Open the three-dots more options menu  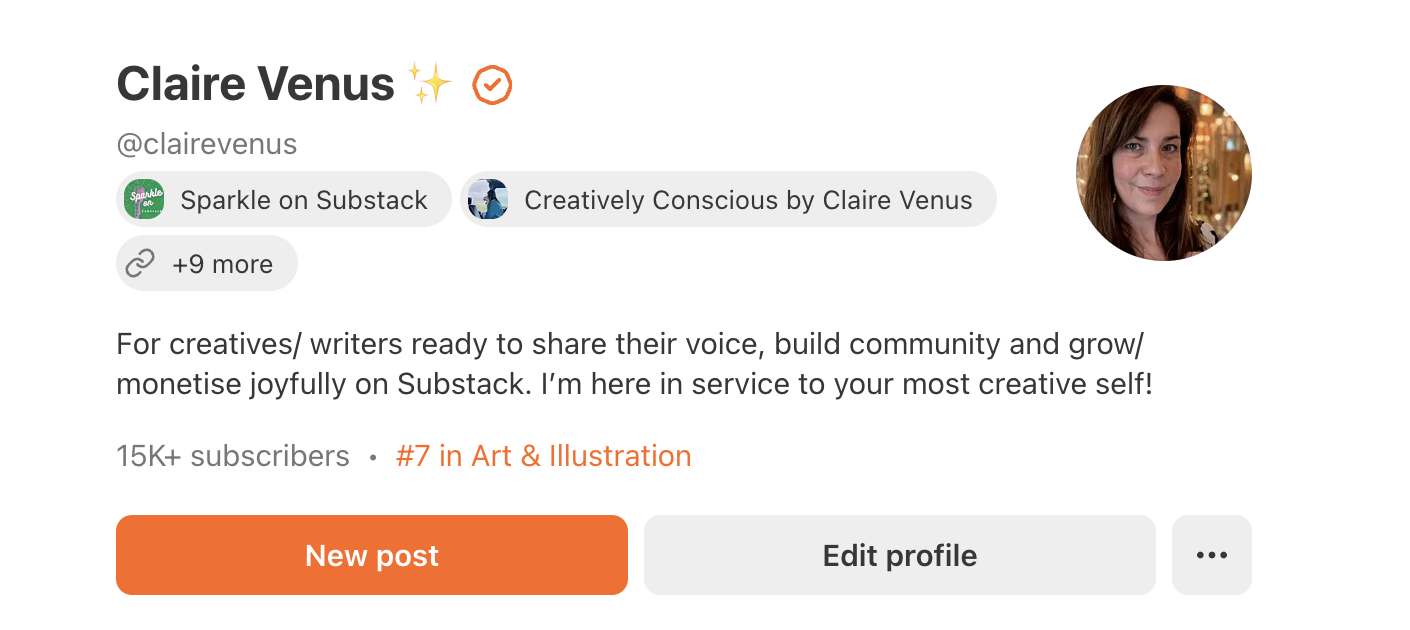1211,555
